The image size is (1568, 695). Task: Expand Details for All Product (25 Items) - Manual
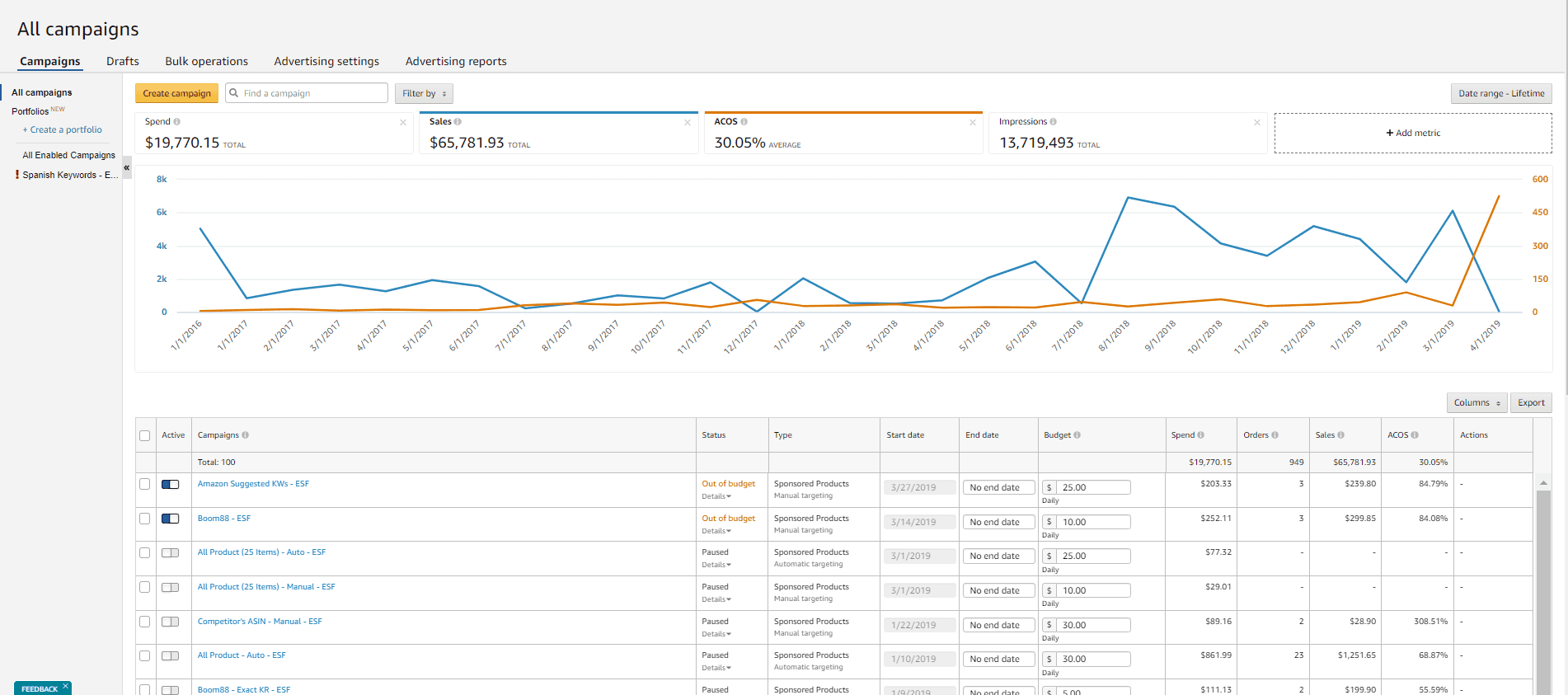[716, 599]
